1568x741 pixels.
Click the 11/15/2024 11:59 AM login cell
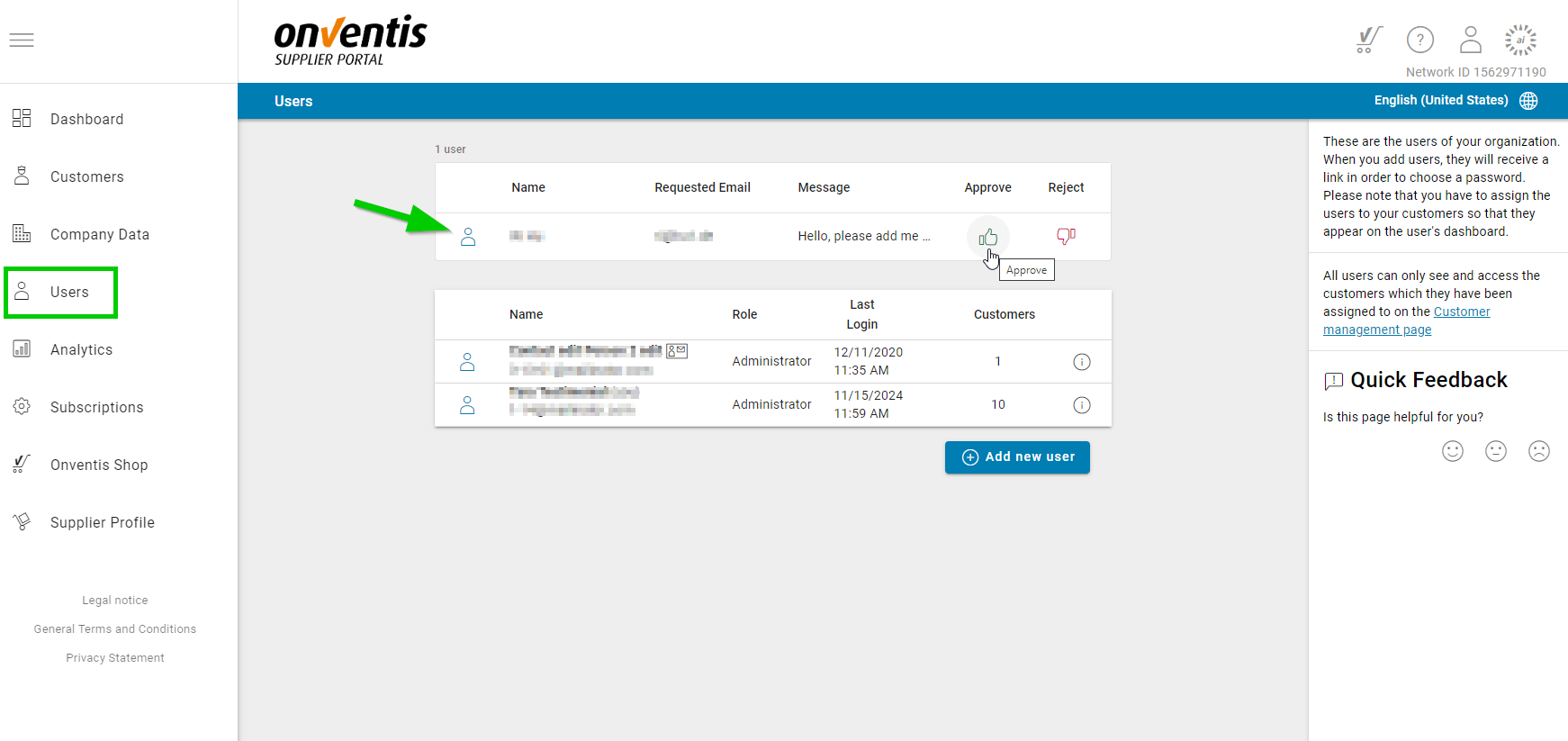tap(868, 404)
